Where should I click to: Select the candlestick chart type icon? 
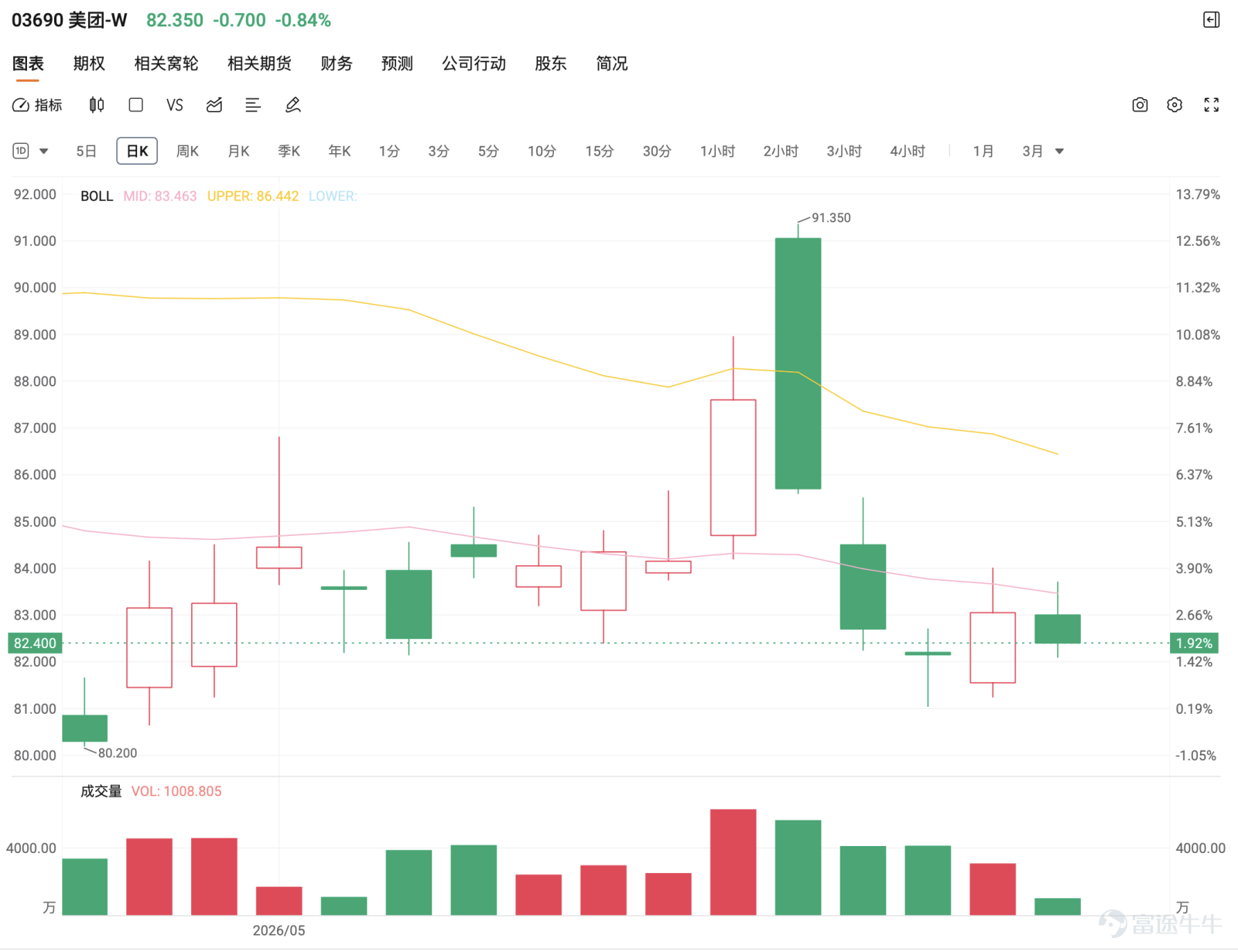tap(97, 105)
